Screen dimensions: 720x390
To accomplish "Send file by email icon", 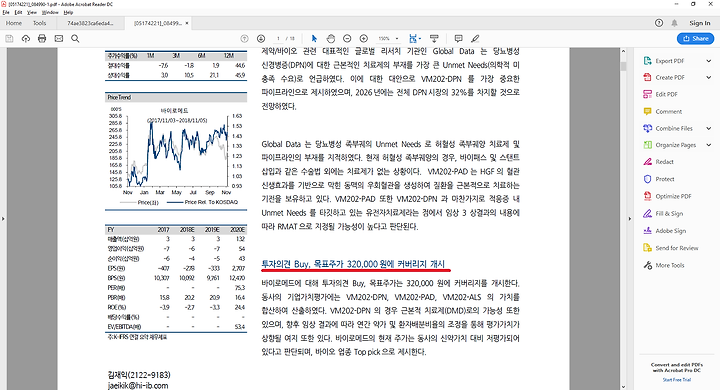I will (x=59, y=39).
